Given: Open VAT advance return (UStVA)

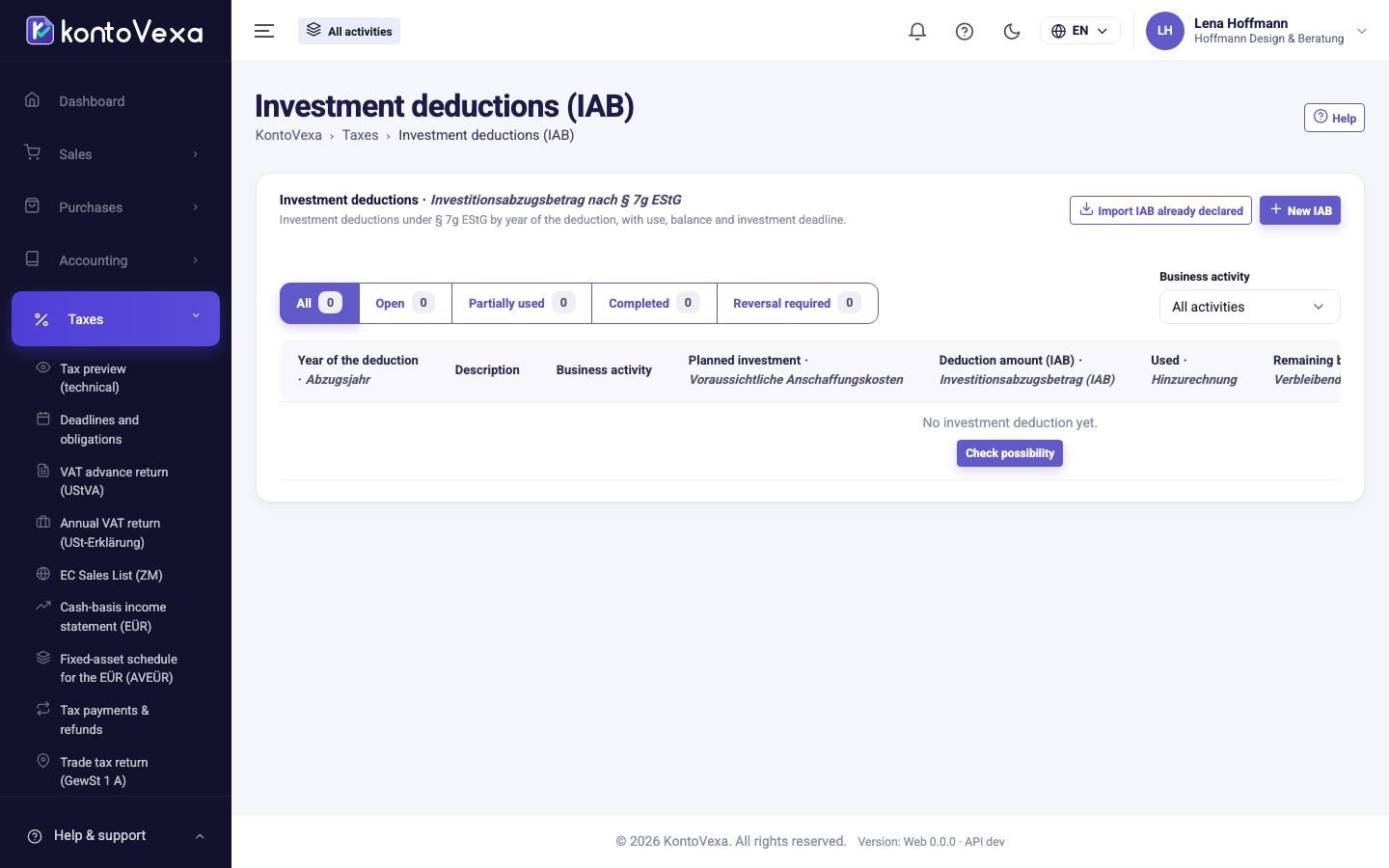Looking at the screenshot, I should point(114,481).
